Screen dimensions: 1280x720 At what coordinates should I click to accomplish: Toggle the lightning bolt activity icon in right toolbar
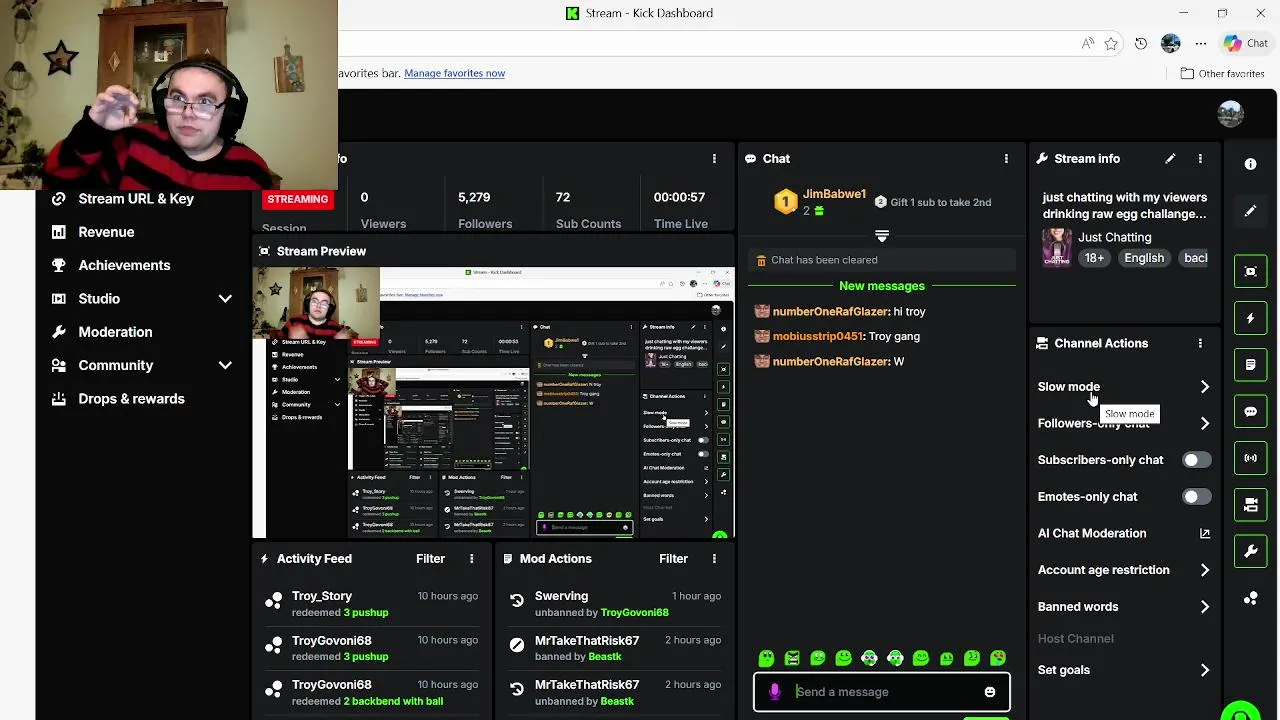1250,318
